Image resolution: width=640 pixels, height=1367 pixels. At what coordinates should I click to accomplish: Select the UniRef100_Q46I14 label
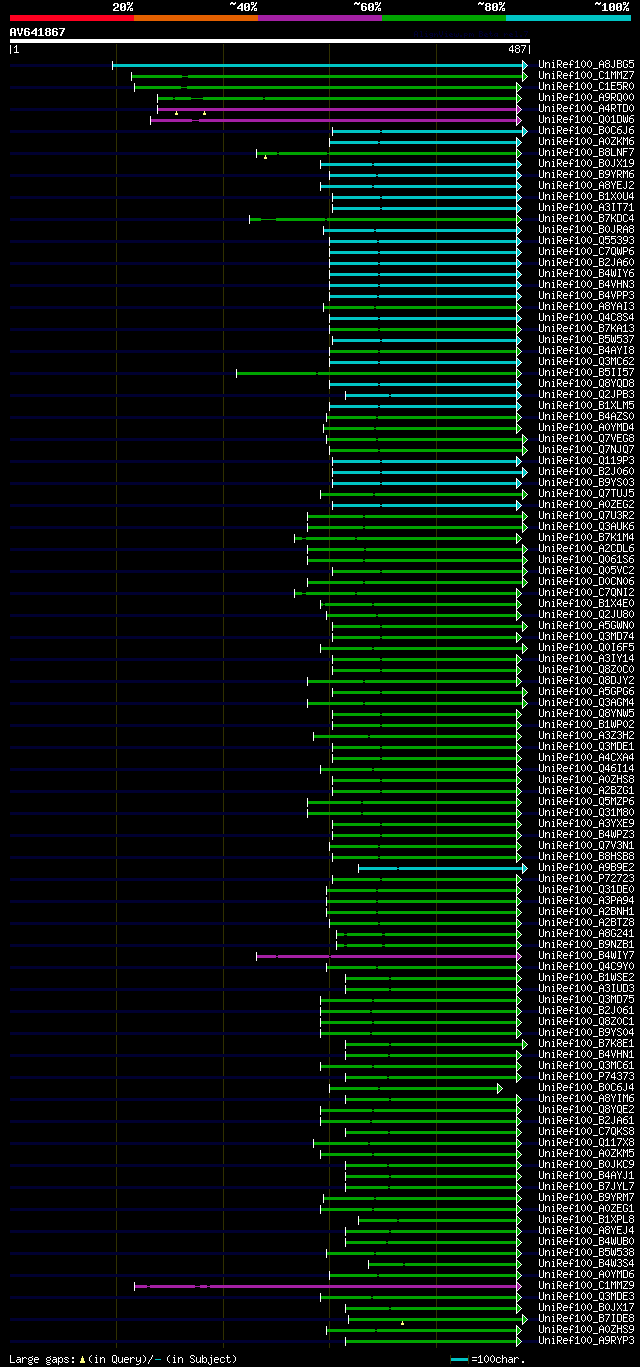[586, 769]
